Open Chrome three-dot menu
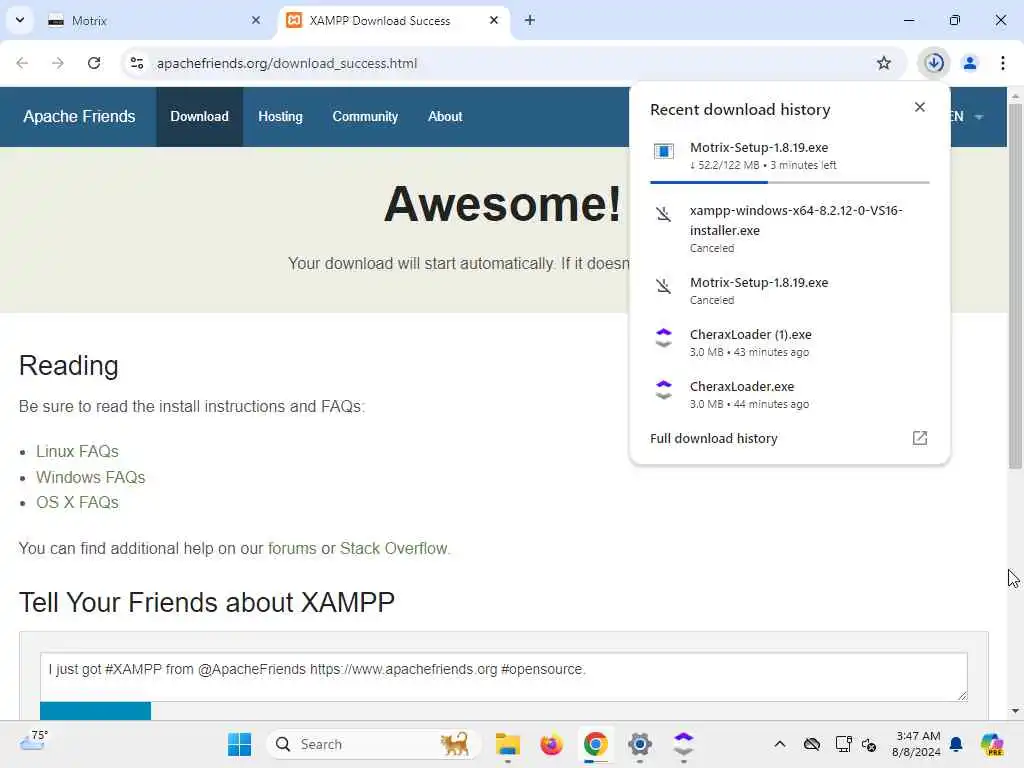Viewport: 1024px width, 768px height. 1002,63
